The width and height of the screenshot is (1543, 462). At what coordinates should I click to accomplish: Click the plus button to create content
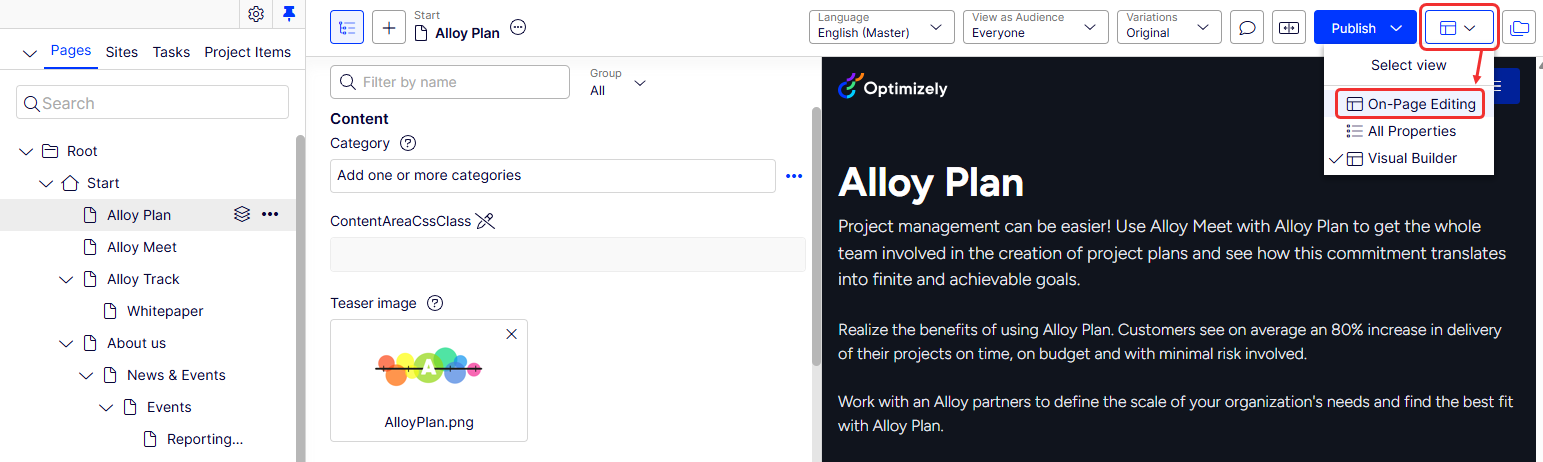(389, 28)
